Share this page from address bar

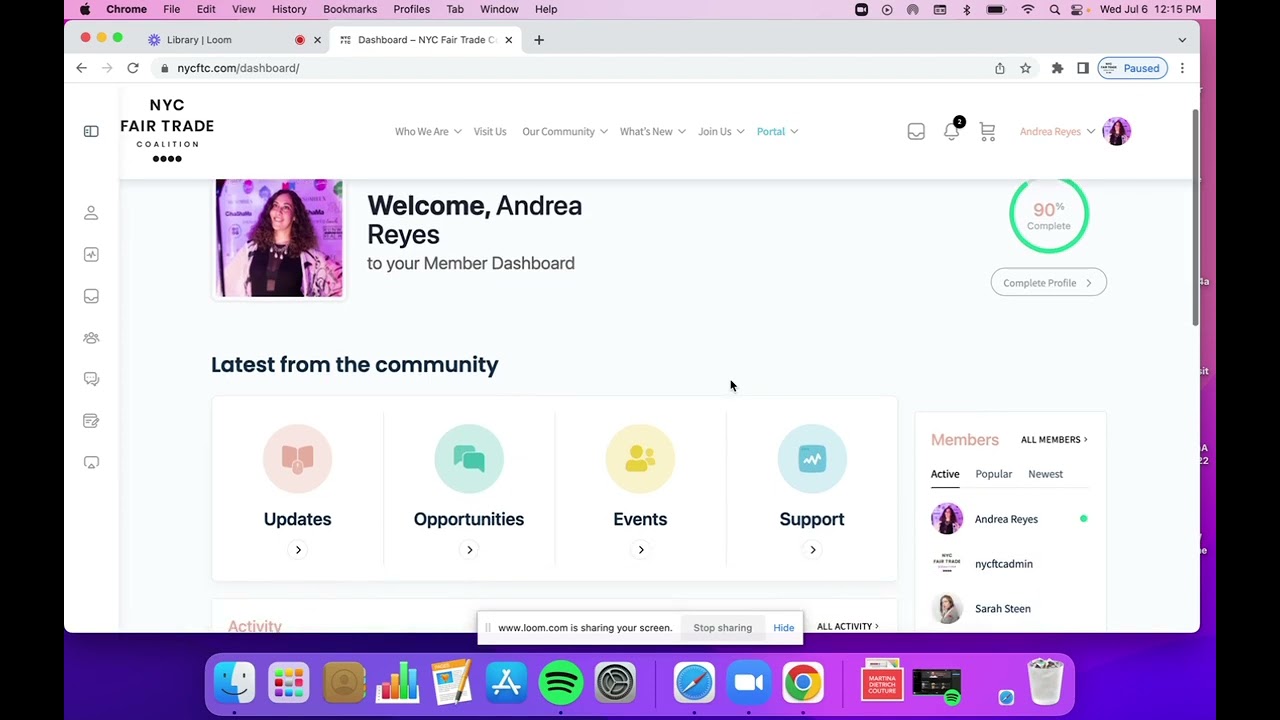coord(999,68)
